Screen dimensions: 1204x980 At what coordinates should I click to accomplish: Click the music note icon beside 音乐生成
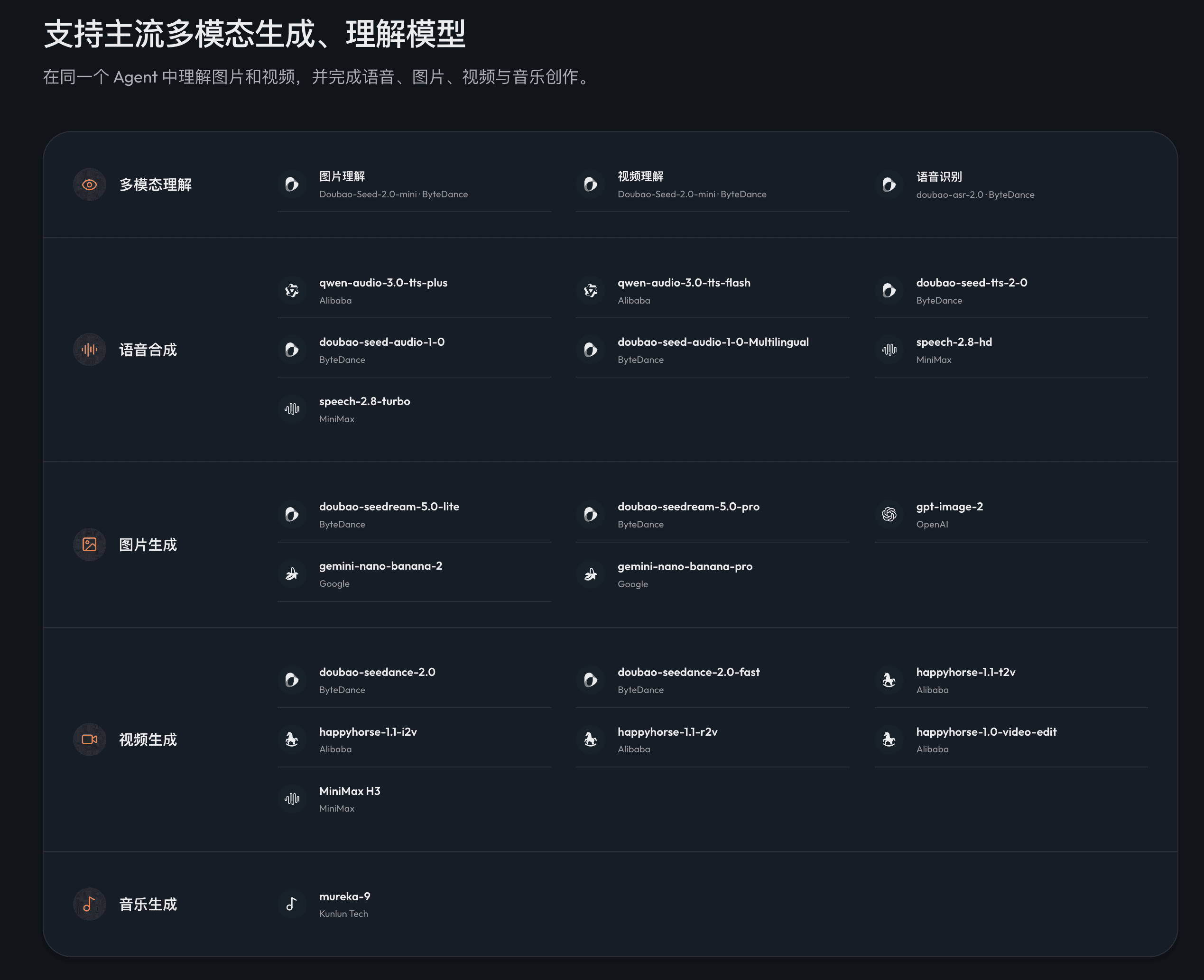(89, 904)
